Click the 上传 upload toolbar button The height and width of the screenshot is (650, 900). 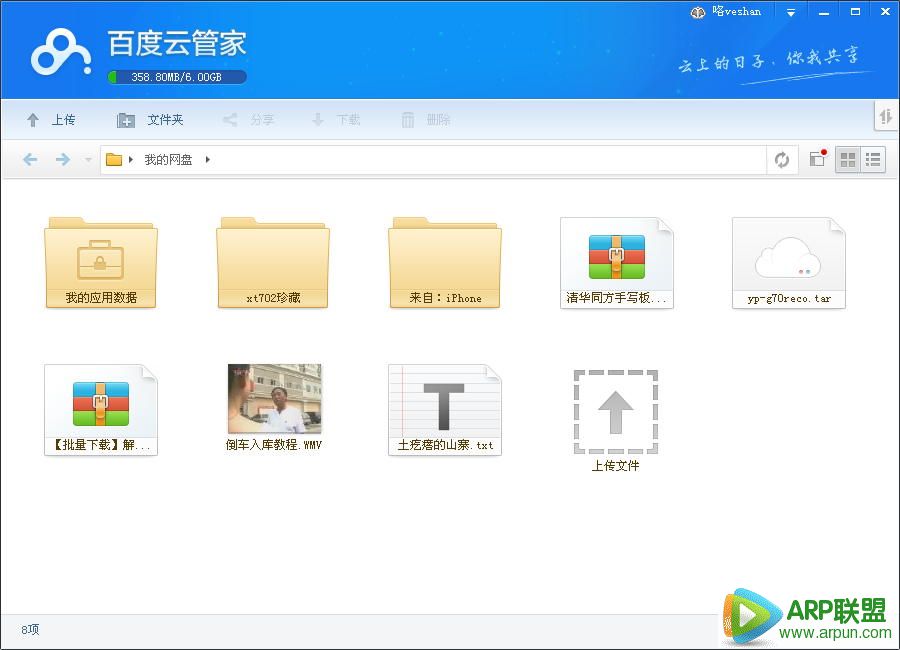(51, 119)
